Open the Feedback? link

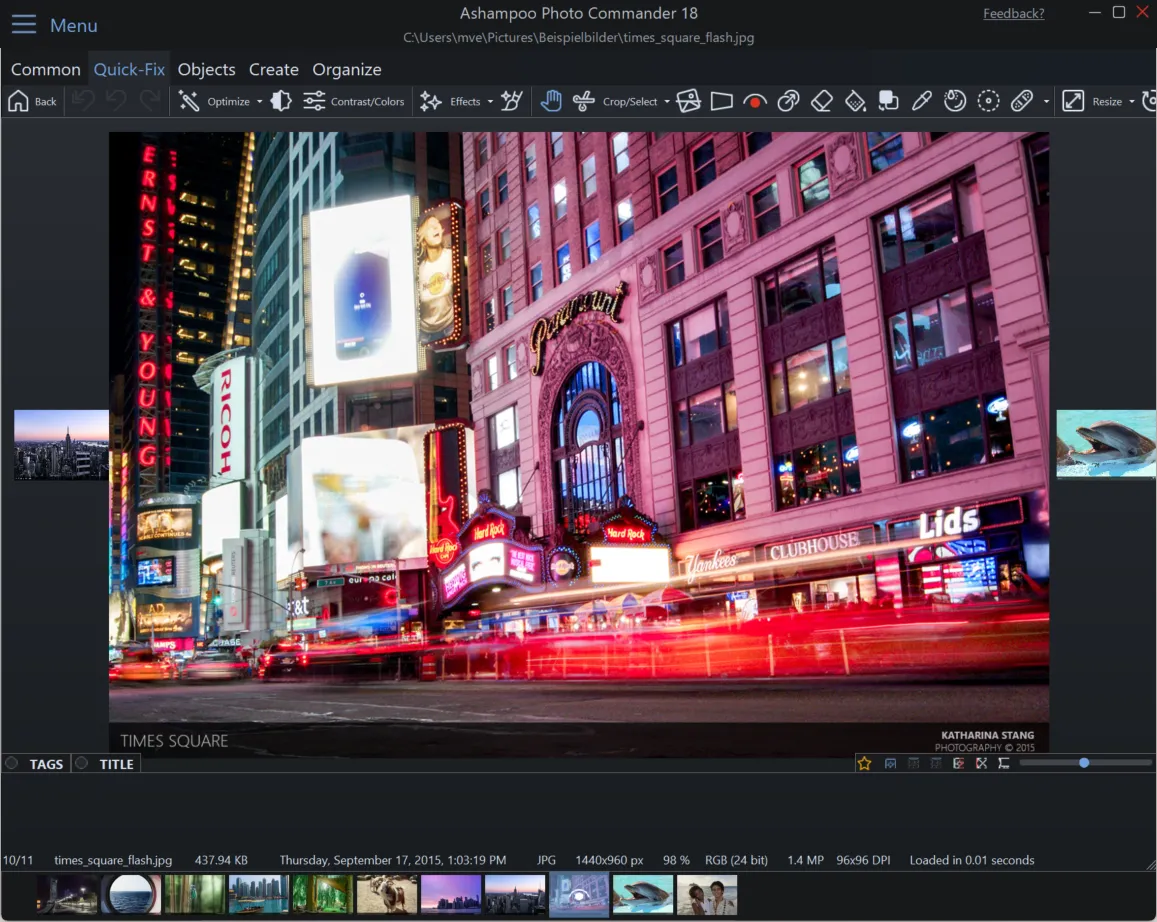(1013, 13)
